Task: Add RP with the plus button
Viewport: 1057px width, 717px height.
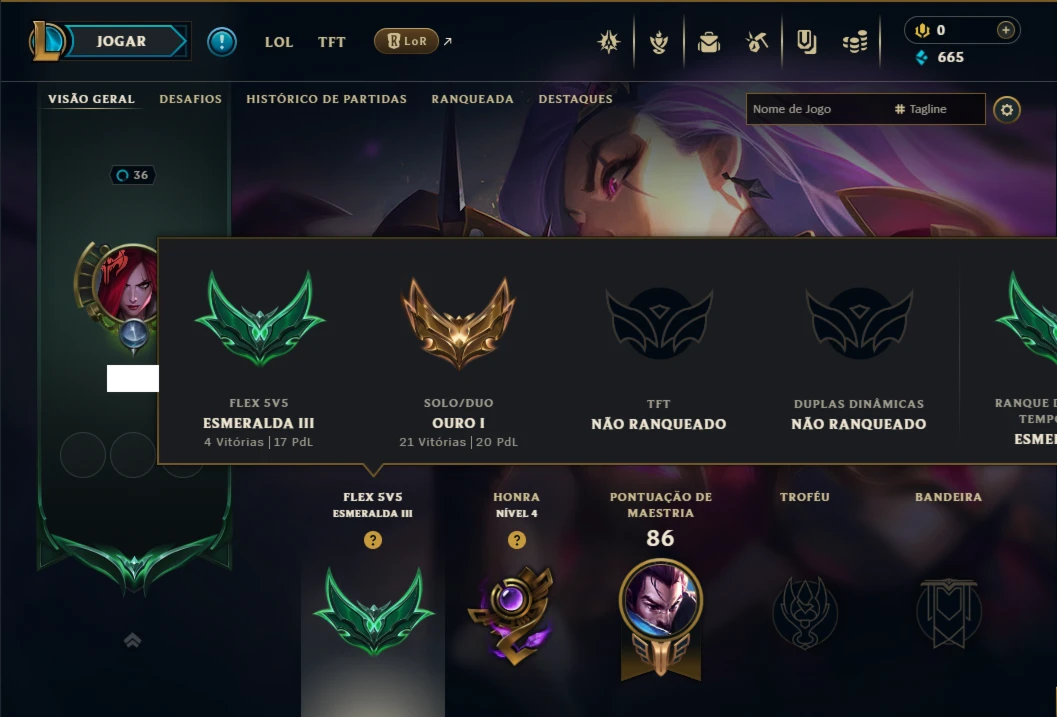Action: click(1005, 30)
